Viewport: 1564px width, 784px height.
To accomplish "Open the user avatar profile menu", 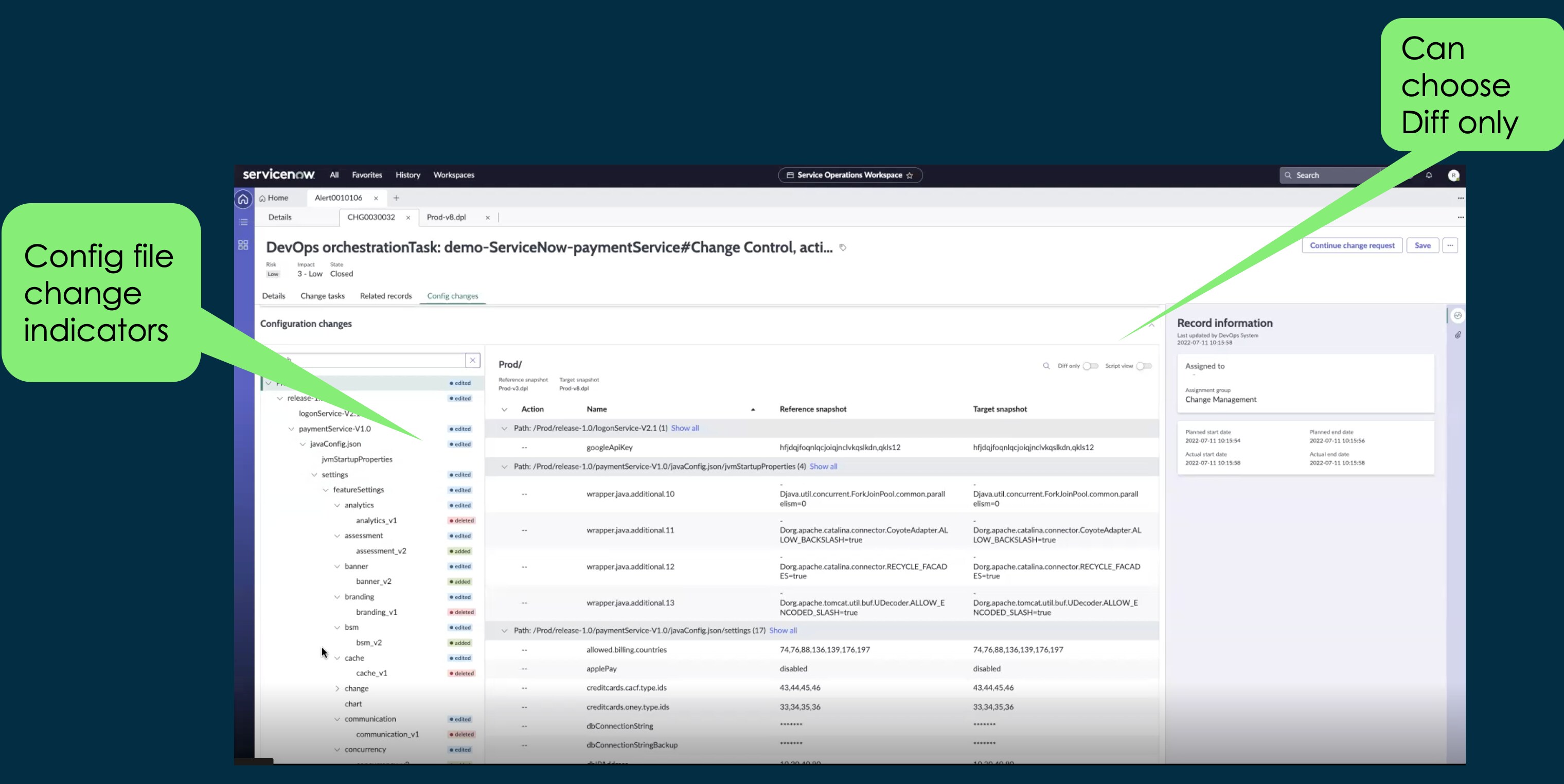I will (x=1453, y=175).
